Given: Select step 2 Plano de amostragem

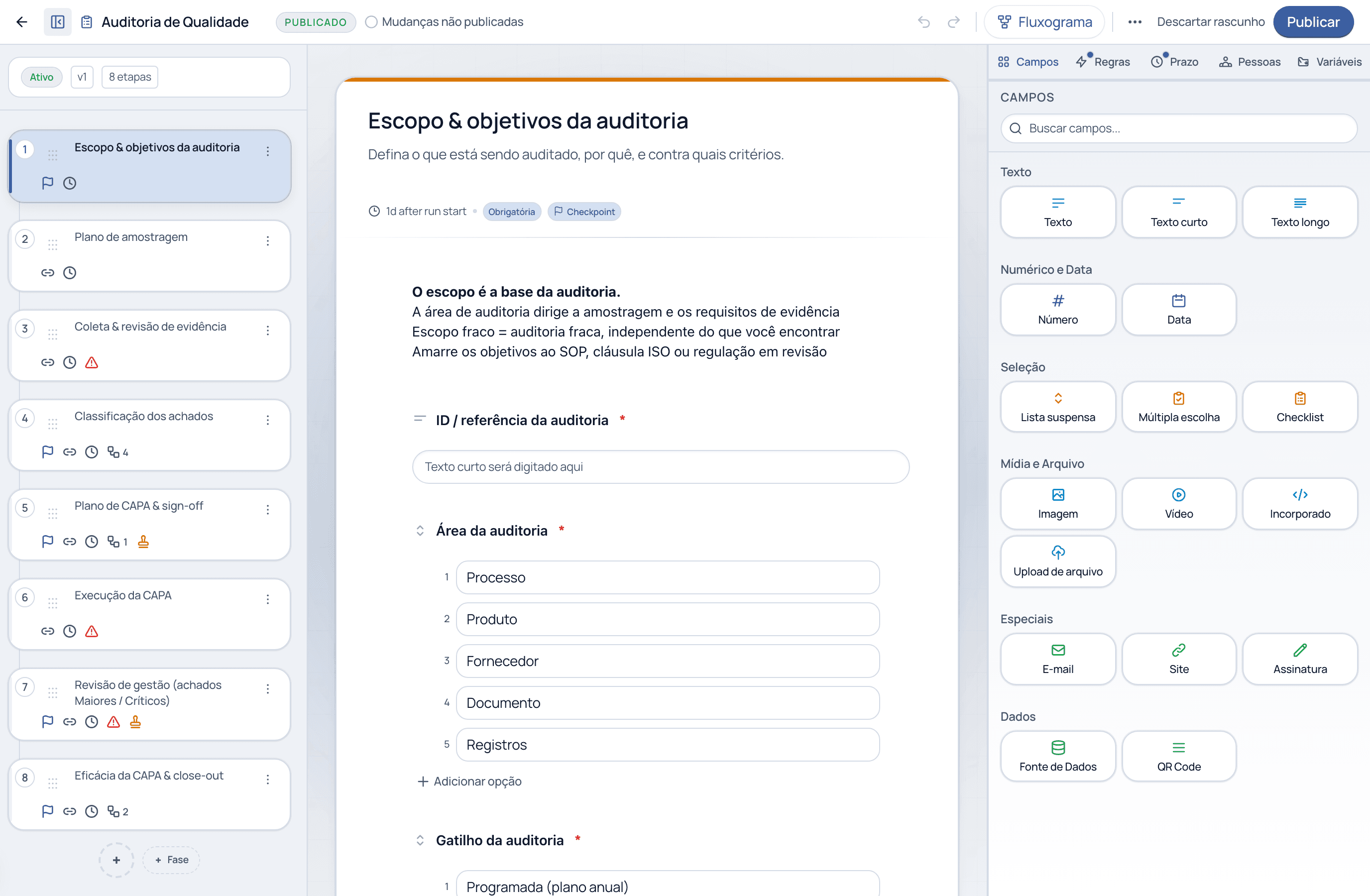Looking at the screenshot, I should 149,255.
